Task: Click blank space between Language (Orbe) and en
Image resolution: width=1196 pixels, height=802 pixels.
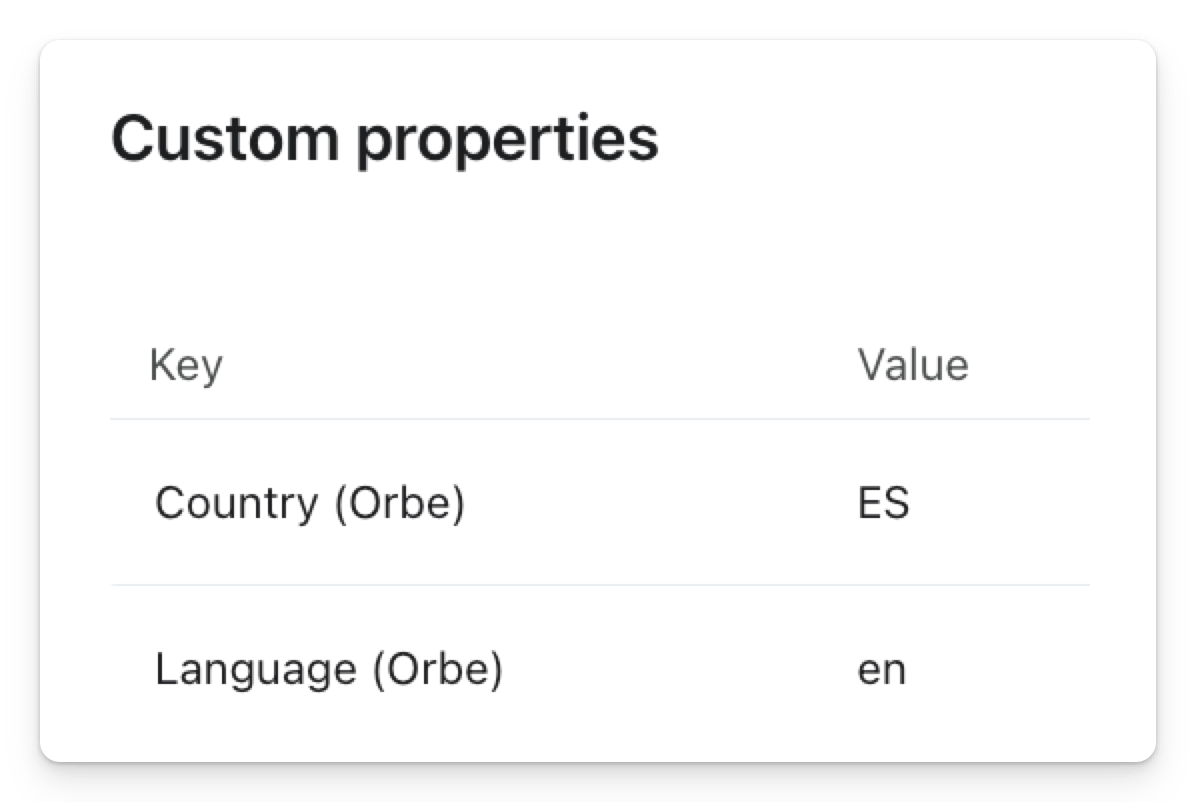Action: click(680, 669)
